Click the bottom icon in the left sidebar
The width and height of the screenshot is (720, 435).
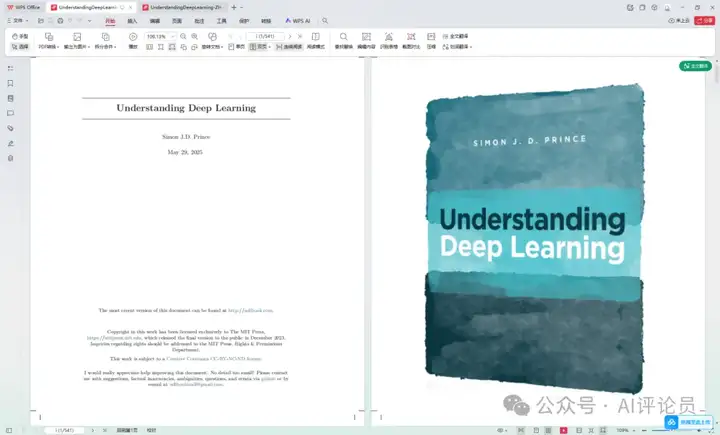pyautogui.click(x=11, y=158)
